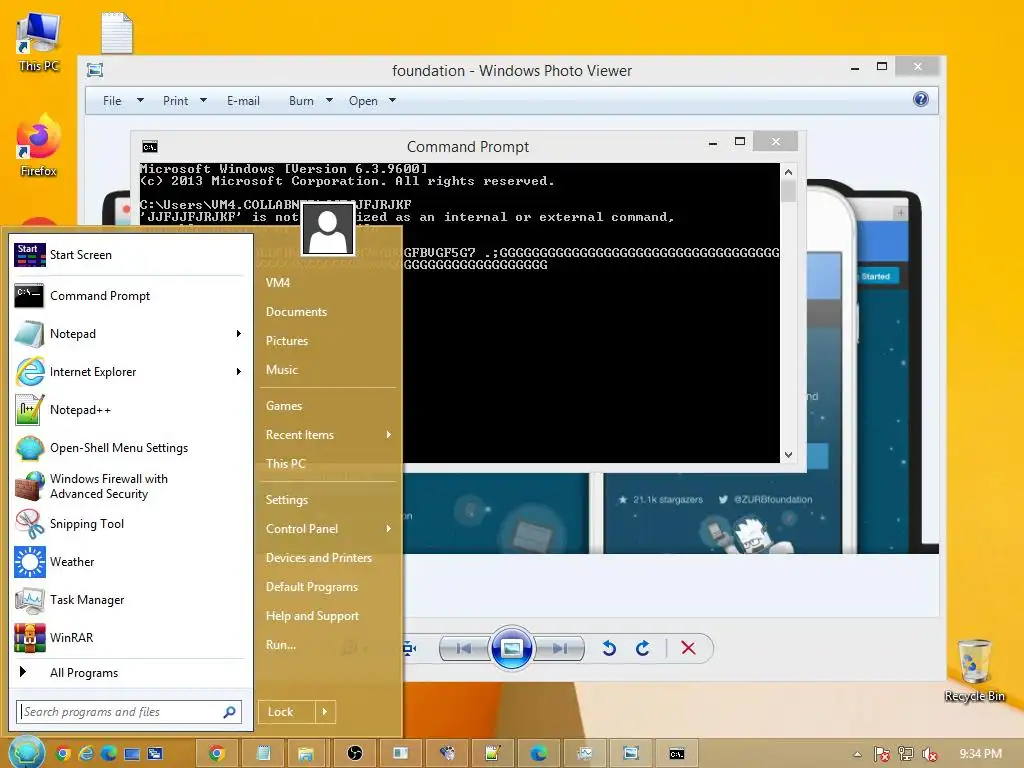Open the Action Center flag tray icon
The height and width of the screenshot is (768, 1024).
[x=882, y=754]
